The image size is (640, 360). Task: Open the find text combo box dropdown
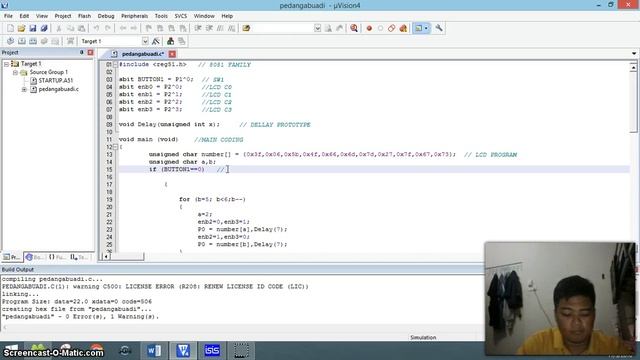pos(317,28)
